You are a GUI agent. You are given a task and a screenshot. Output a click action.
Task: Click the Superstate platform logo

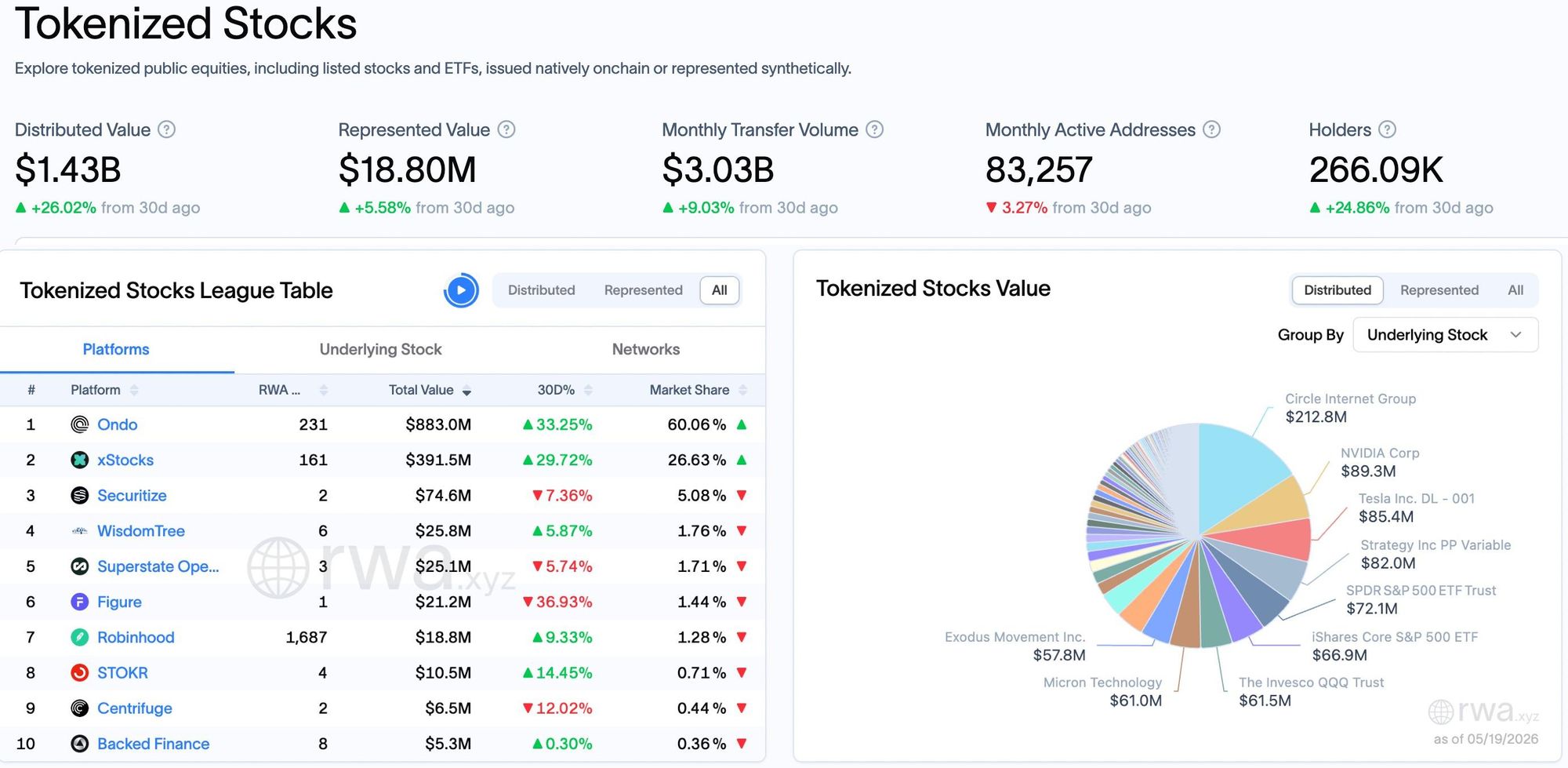[x=80, y=566]
